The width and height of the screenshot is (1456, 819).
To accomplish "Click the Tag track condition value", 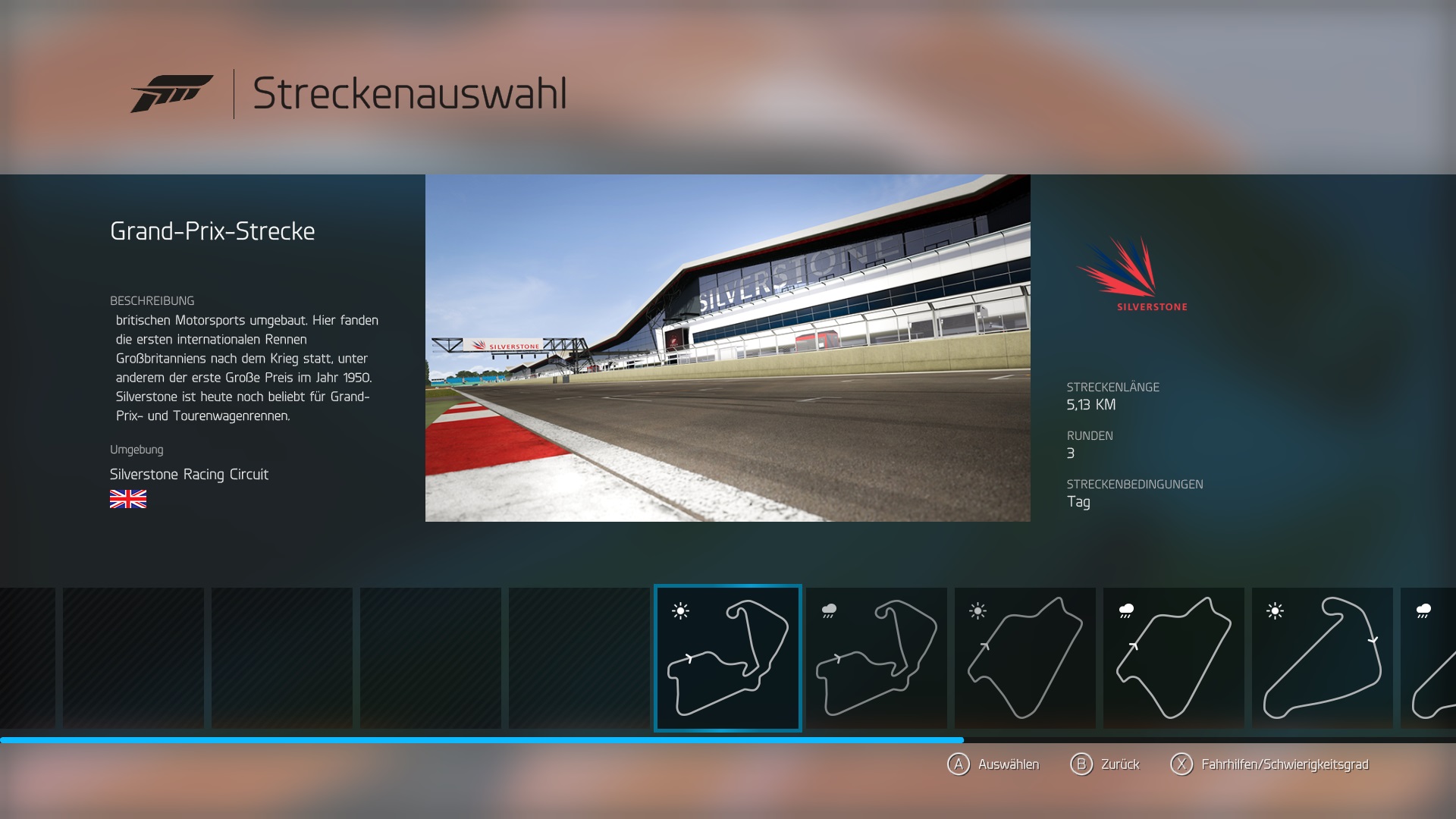I will [x=1078, y=502].
